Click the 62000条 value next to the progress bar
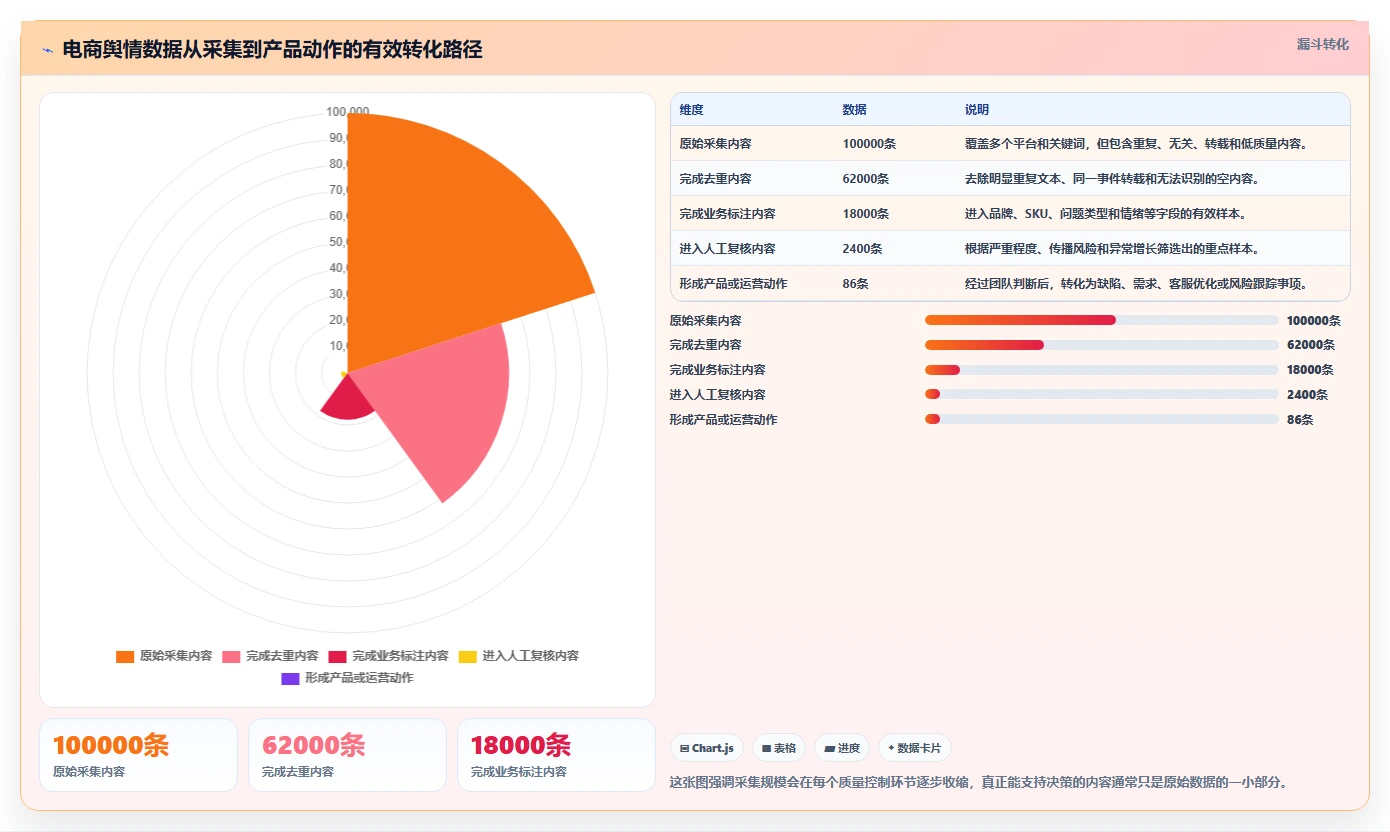 pyautogui.click(x=1311, y=345)
